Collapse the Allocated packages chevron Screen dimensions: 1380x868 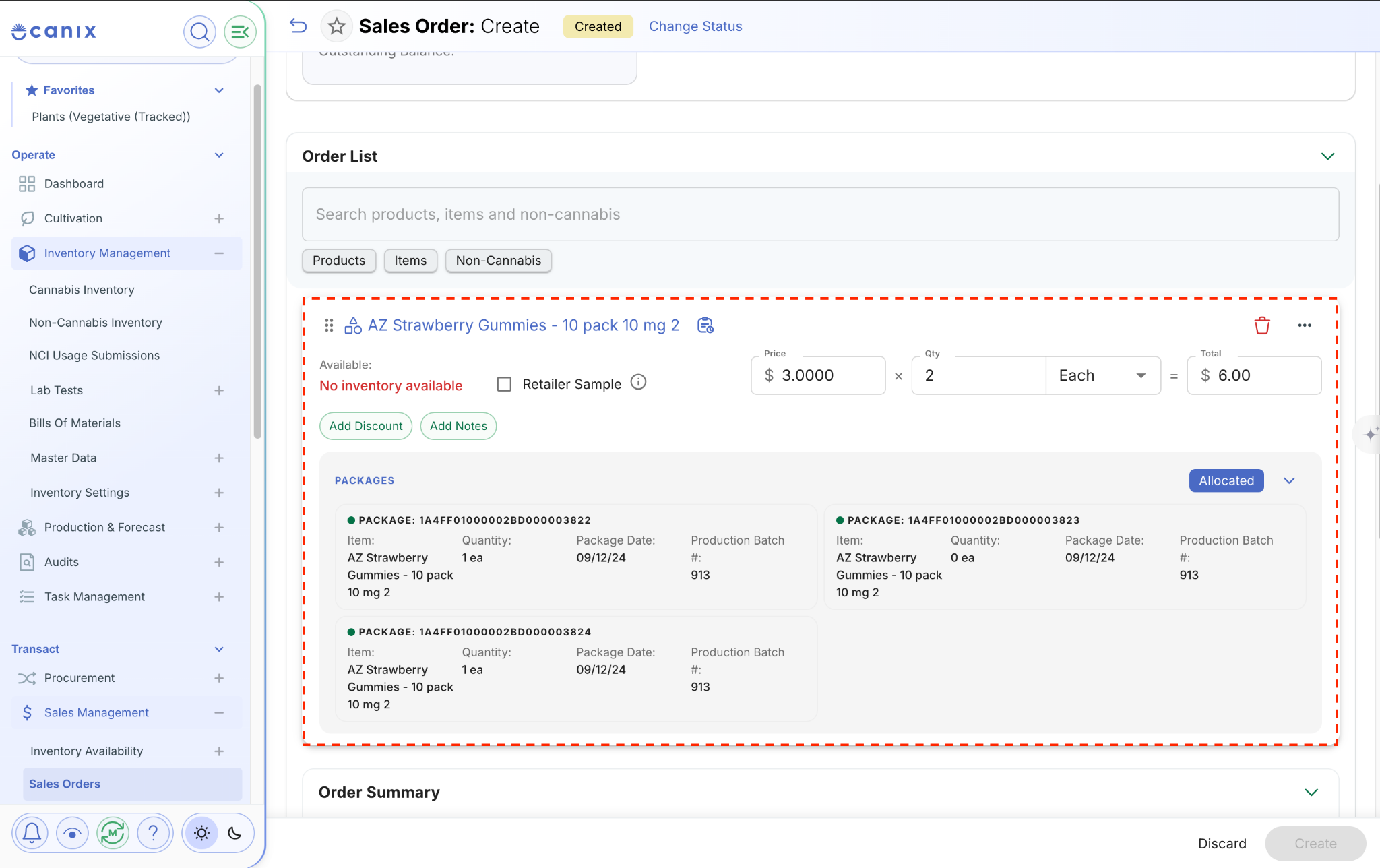[x=1289, y=480]
